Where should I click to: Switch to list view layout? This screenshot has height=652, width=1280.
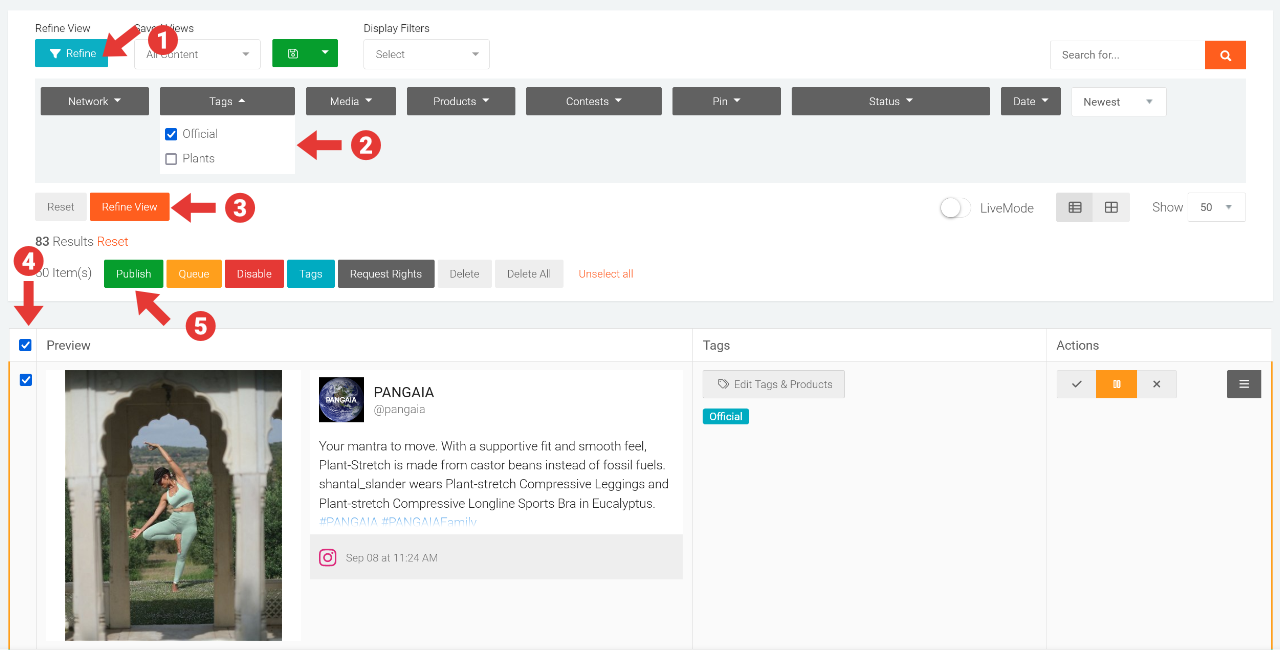1074,207
